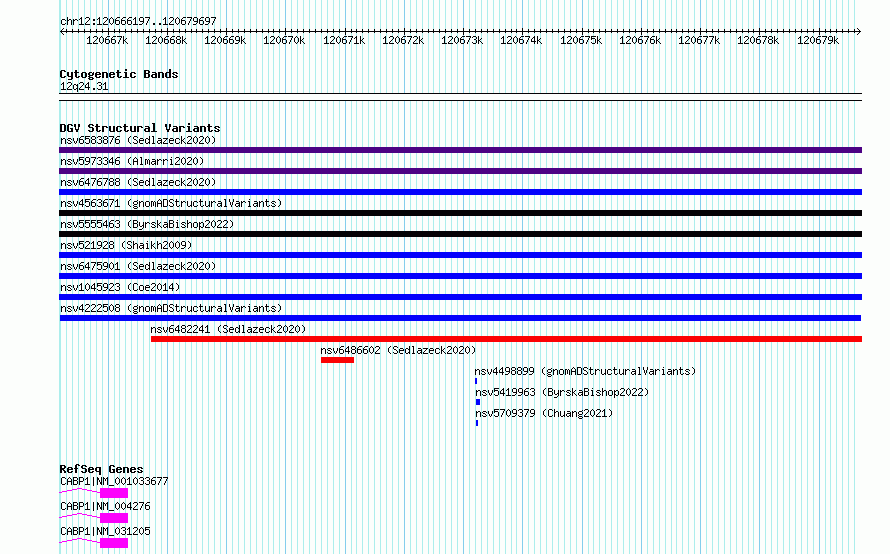890x554 pixels.
Task: Click the 120671k ruler tick label
Action: (x=344, y=40)
